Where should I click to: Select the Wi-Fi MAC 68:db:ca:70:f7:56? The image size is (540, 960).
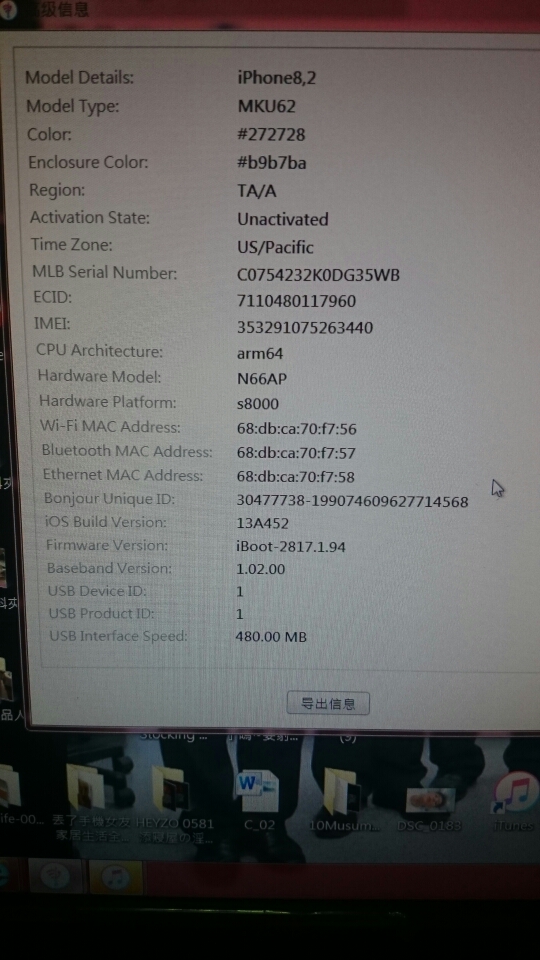point(296,429)
